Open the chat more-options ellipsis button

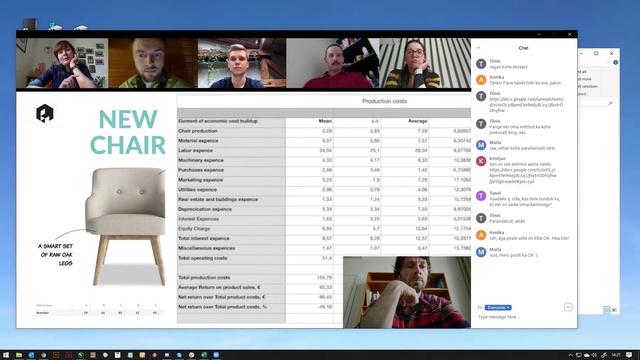pyautogui.click(x=568, y=307)
